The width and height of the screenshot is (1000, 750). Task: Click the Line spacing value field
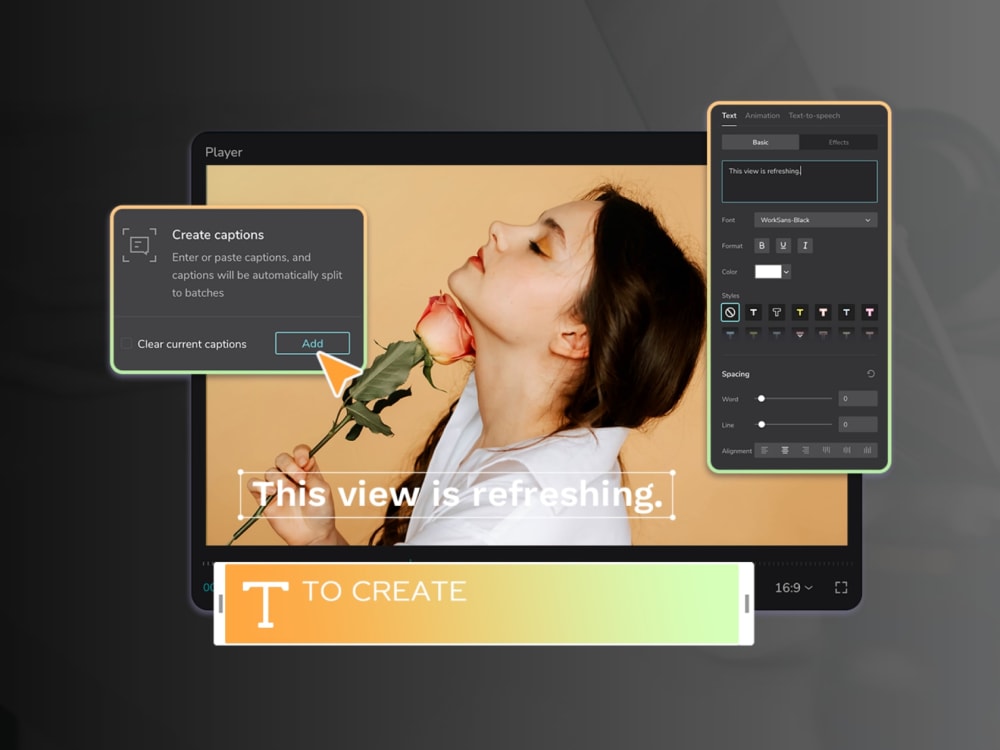click(x=858, y=424)
